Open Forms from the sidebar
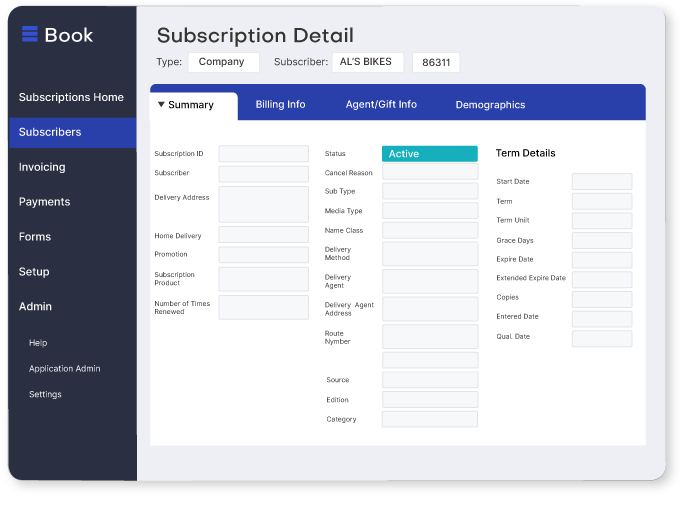The image size is (680, 520). [34, 237]
